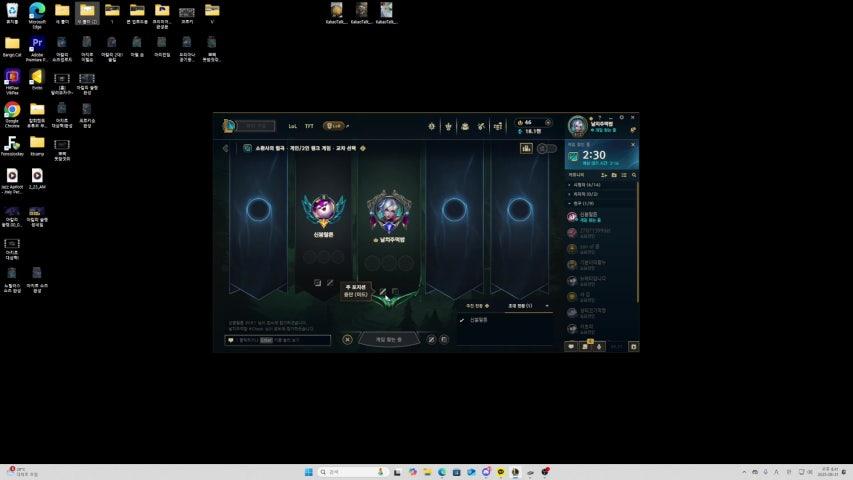Click the fifth empty lobby invite slot
This screenshot has width=853, height=480.
coord(520,210)
